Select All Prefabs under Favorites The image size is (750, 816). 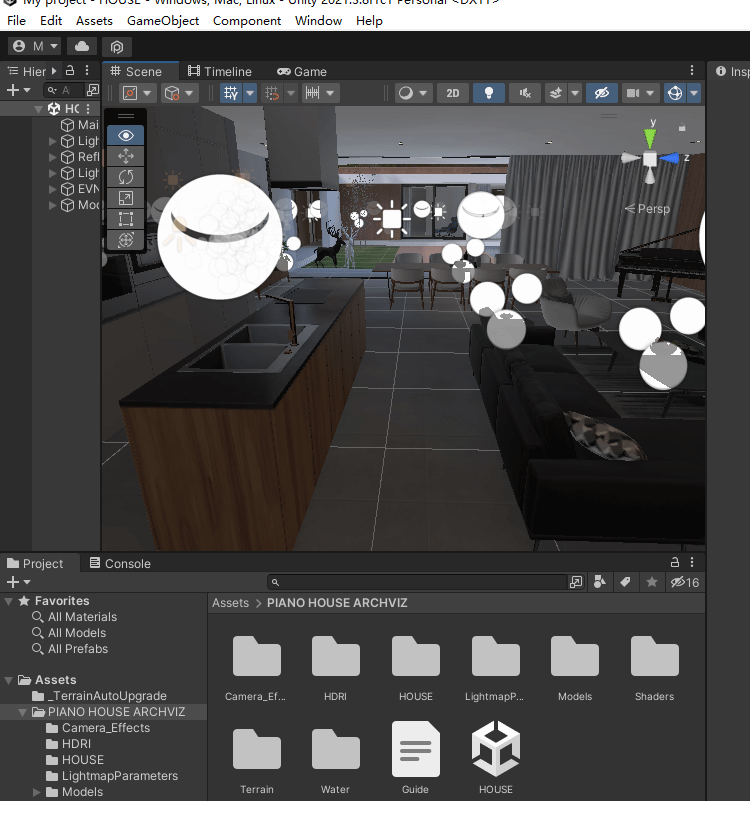point(77,649)
